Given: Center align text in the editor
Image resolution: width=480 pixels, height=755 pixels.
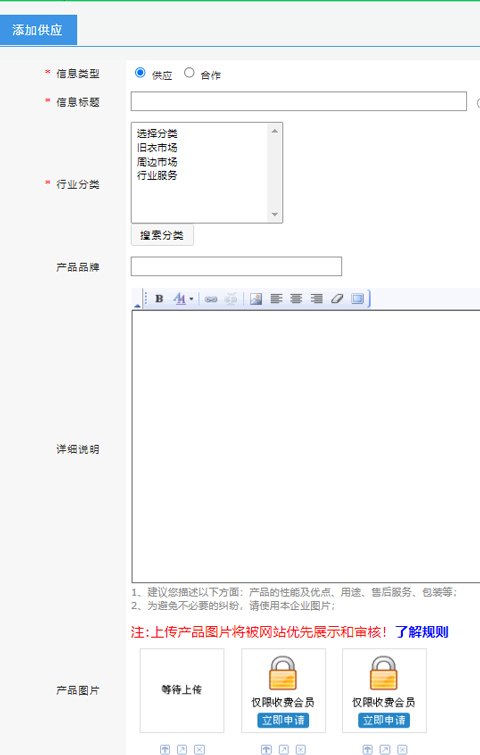Looking at the screenshot, I should [296, 299].
